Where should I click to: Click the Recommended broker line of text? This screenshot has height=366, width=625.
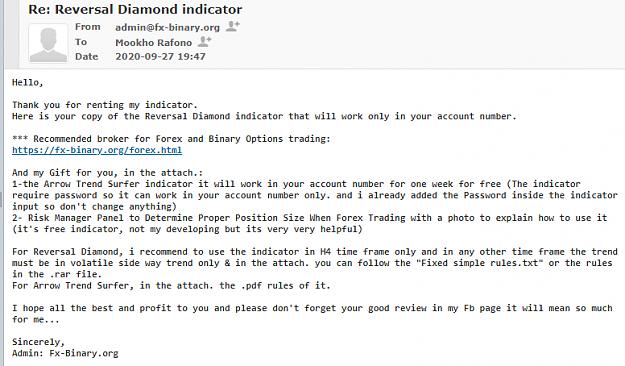[171, 139]
